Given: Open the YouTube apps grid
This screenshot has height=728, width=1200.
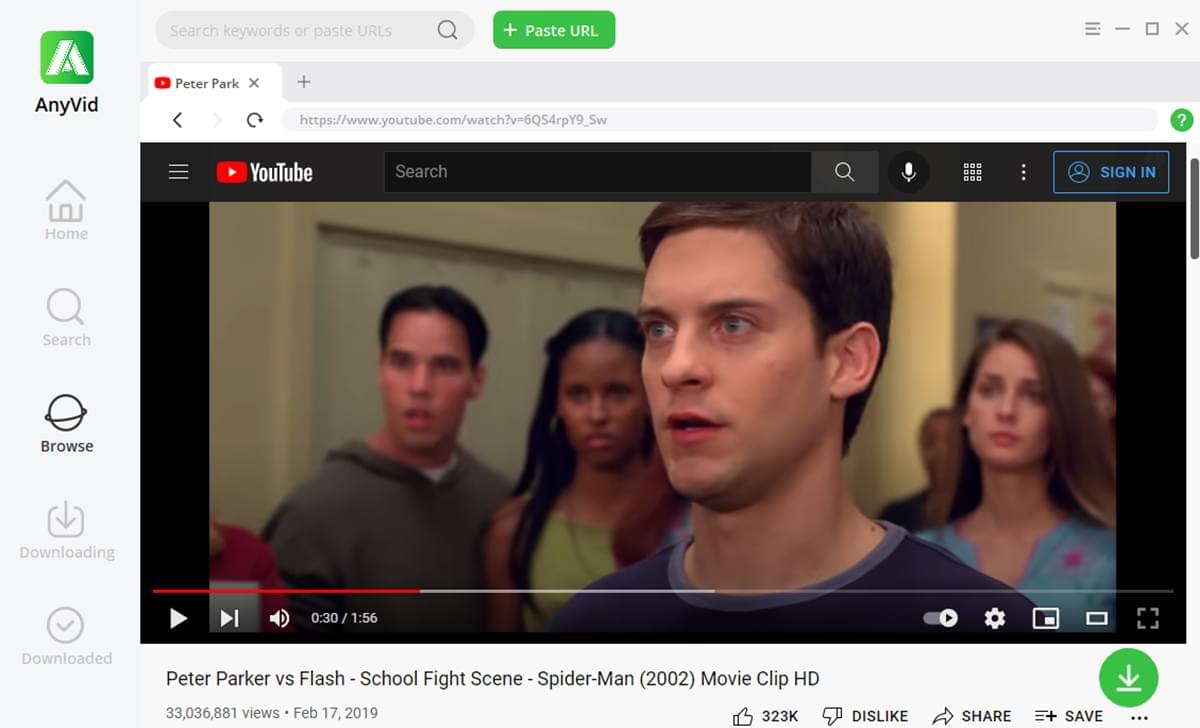Looking at the screenshot, I should click(x=972, y=172).
